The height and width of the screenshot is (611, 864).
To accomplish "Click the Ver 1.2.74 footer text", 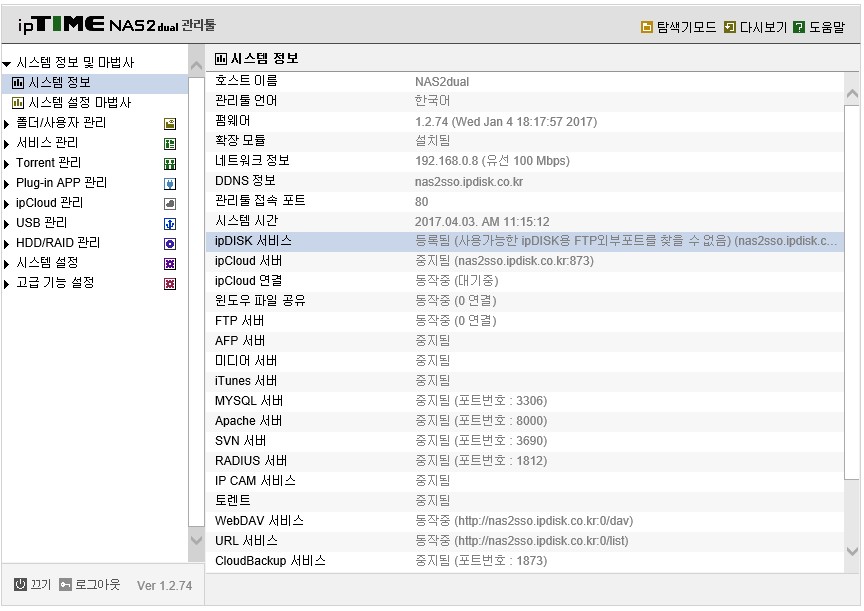I will click(x=164, y=586).
